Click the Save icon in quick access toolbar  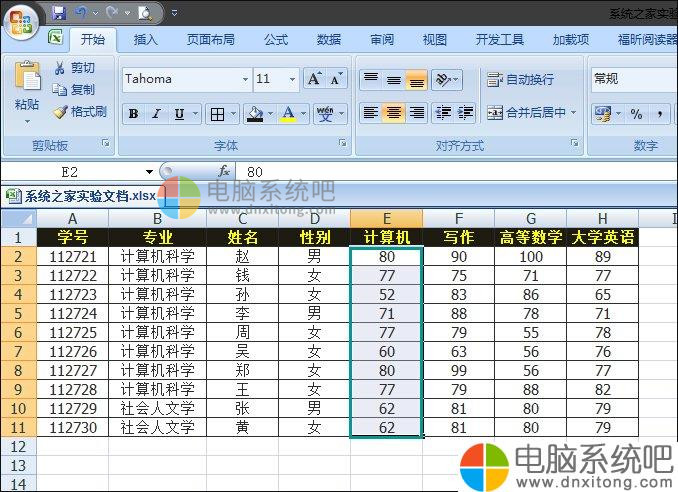[59, 13]
